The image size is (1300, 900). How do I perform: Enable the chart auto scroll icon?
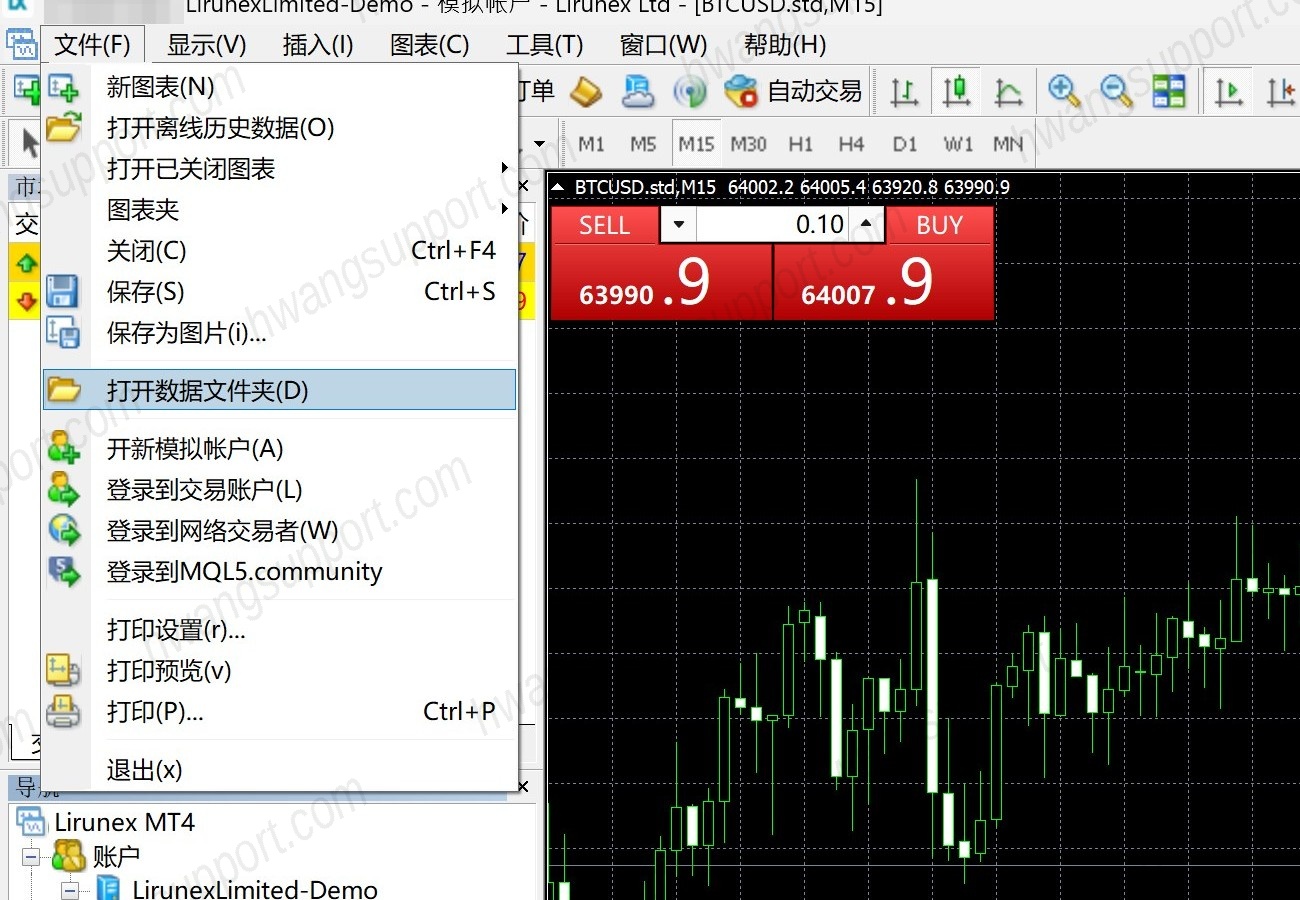1227,92
